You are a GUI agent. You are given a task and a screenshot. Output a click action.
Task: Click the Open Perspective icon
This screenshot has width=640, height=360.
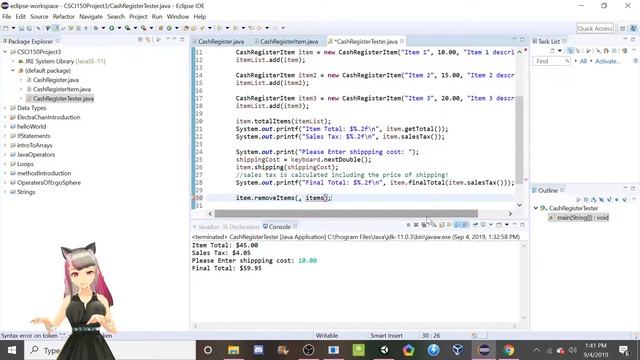(x=623, y=28)
